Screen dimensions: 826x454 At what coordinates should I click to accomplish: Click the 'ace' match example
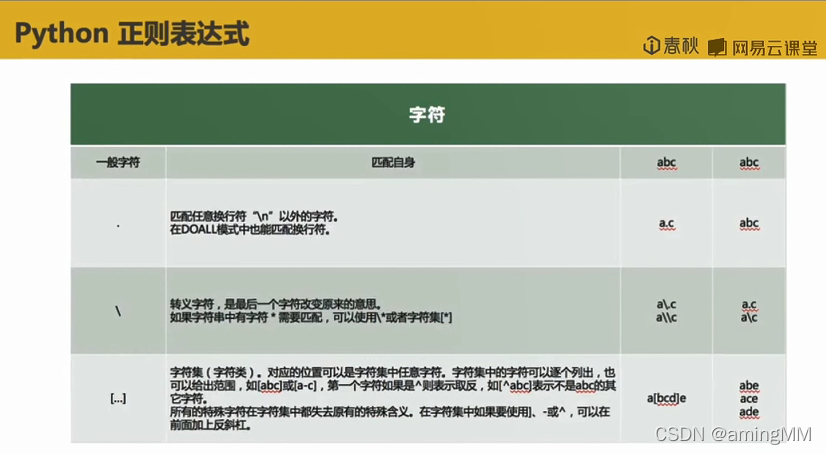point(749,399)
